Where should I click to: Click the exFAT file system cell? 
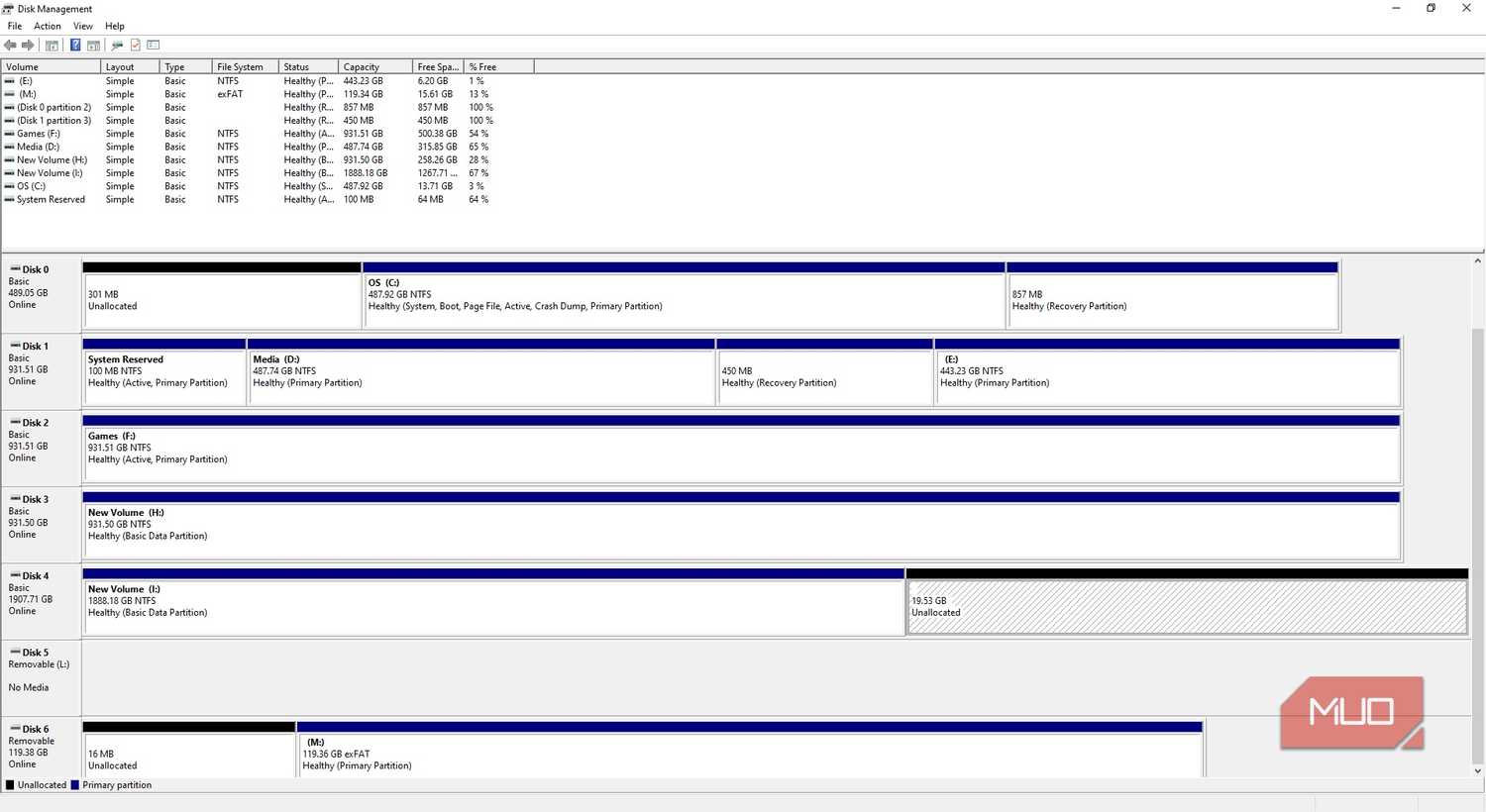click(230, 94)
